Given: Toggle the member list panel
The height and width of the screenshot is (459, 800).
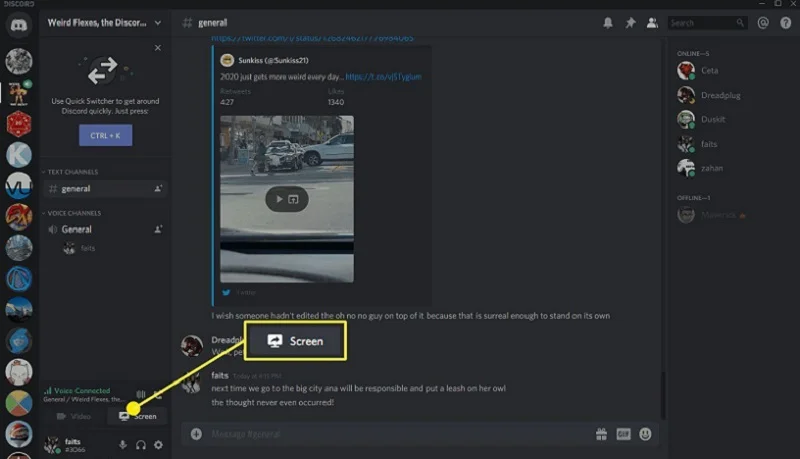Looking at the screenshot, I should point(652,23).
